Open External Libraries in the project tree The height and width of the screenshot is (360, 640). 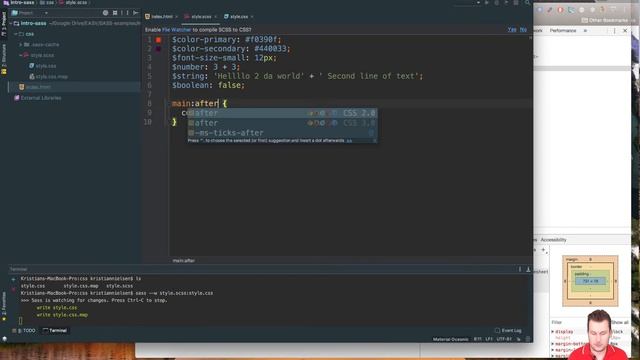coord(38,98)
